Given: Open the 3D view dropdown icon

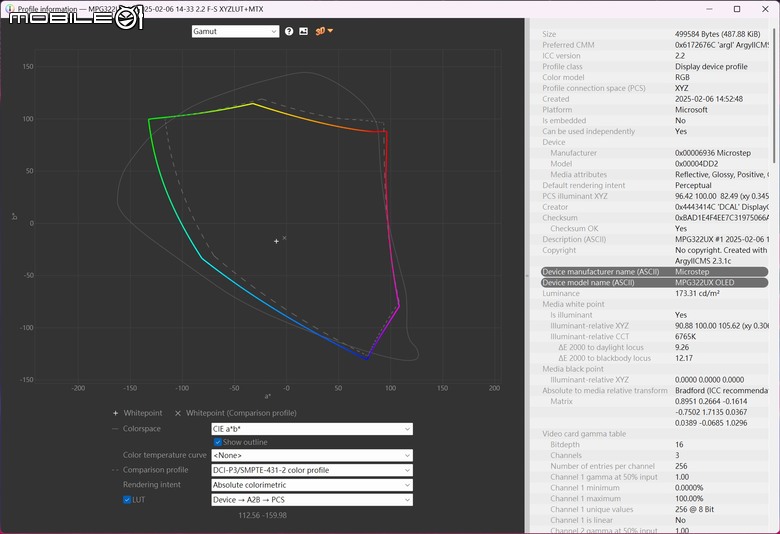Looking at the screenshot, I should pyautogui.click(x=324, y=31).
